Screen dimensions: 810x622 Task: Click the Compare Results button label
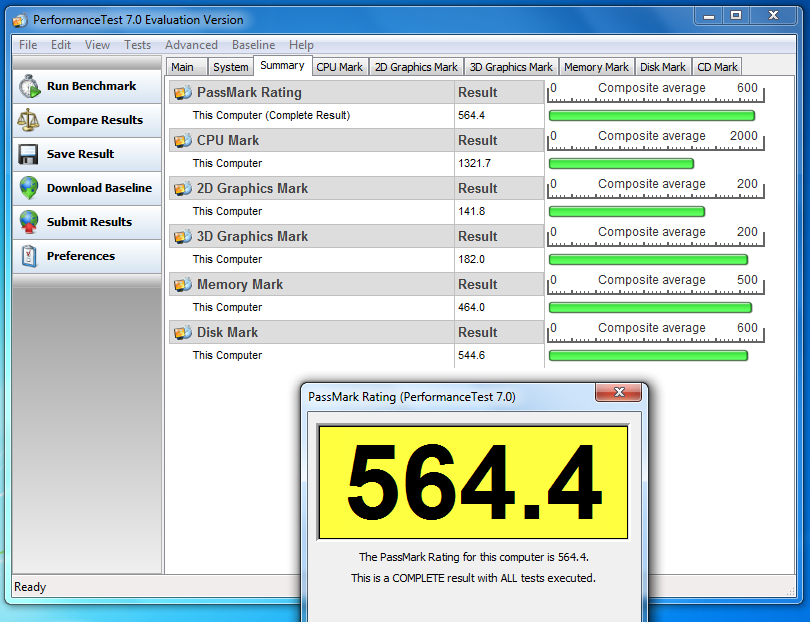(95, 120)
